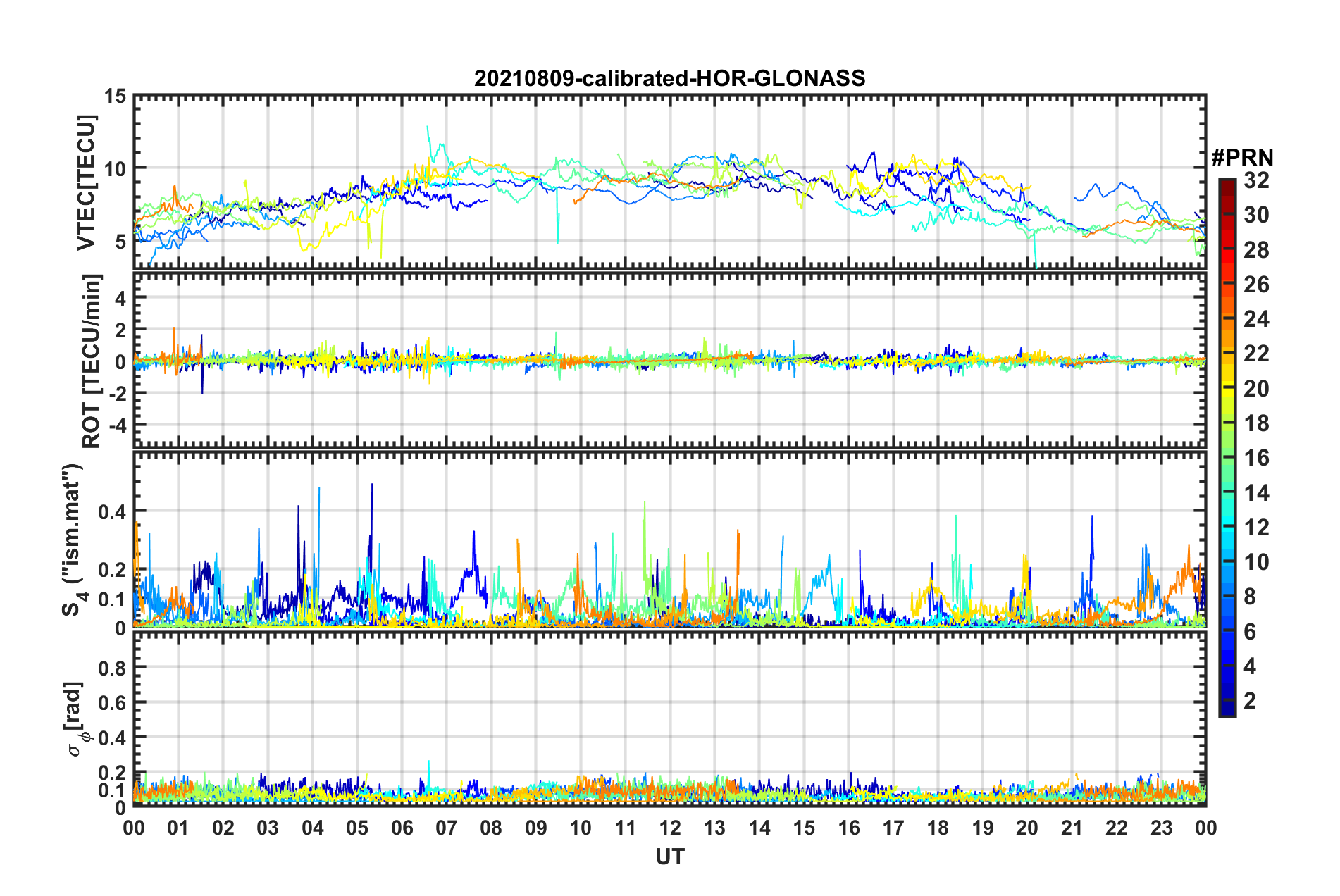The width and height of the screenshot is (1340, 896).
Task: Click the x-axis tick label 04
Action: [x=313, y=828]
